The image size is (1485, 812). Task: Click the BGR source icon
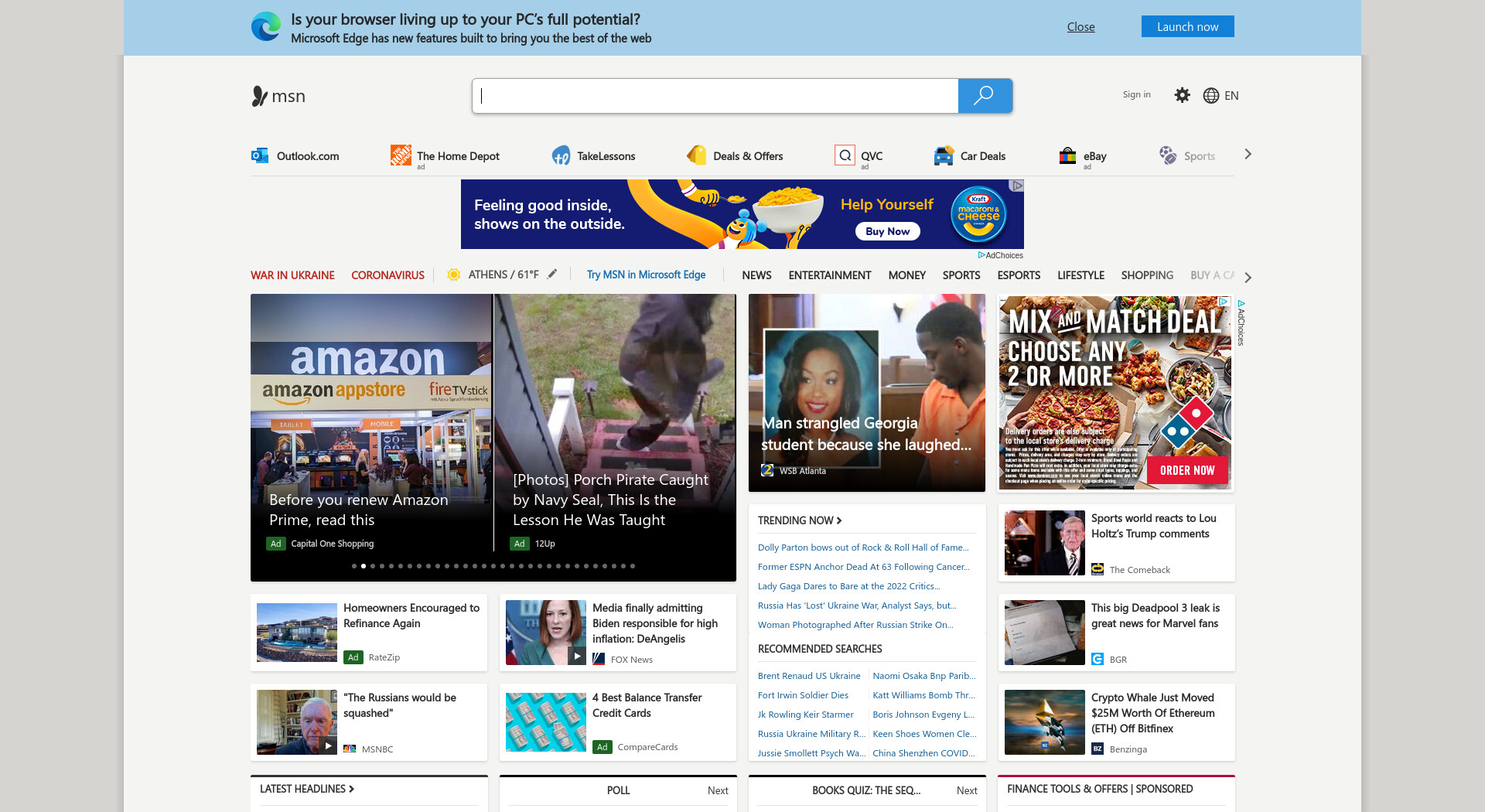coord(1098,659)
